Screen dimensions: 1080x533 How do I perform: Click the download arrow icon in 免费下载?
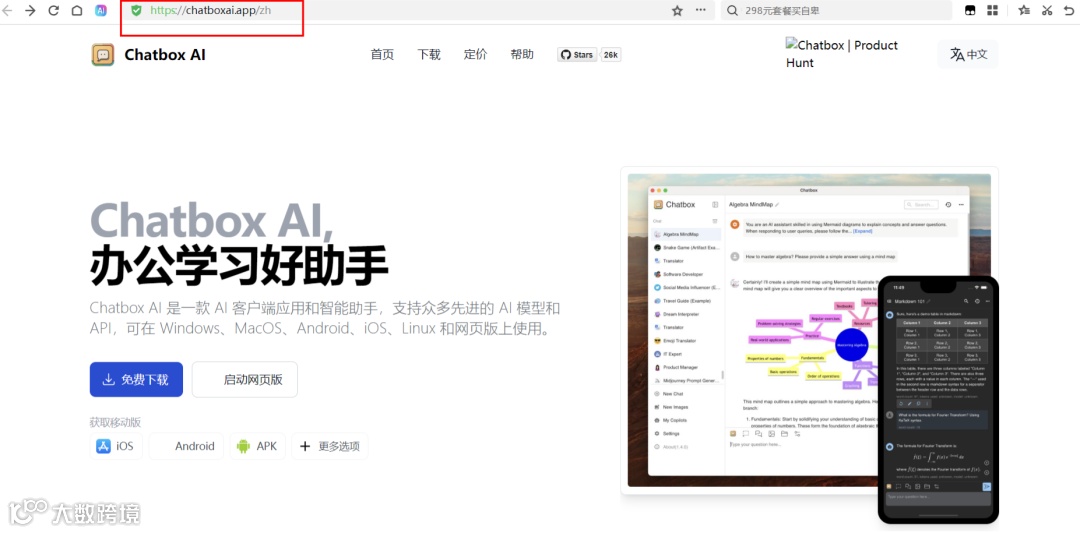(108, 379)
